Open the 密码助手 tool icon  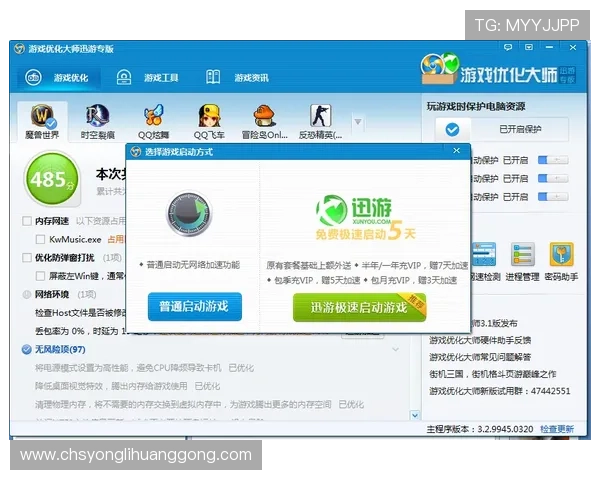pyautogui.click(x=561, y=261)
